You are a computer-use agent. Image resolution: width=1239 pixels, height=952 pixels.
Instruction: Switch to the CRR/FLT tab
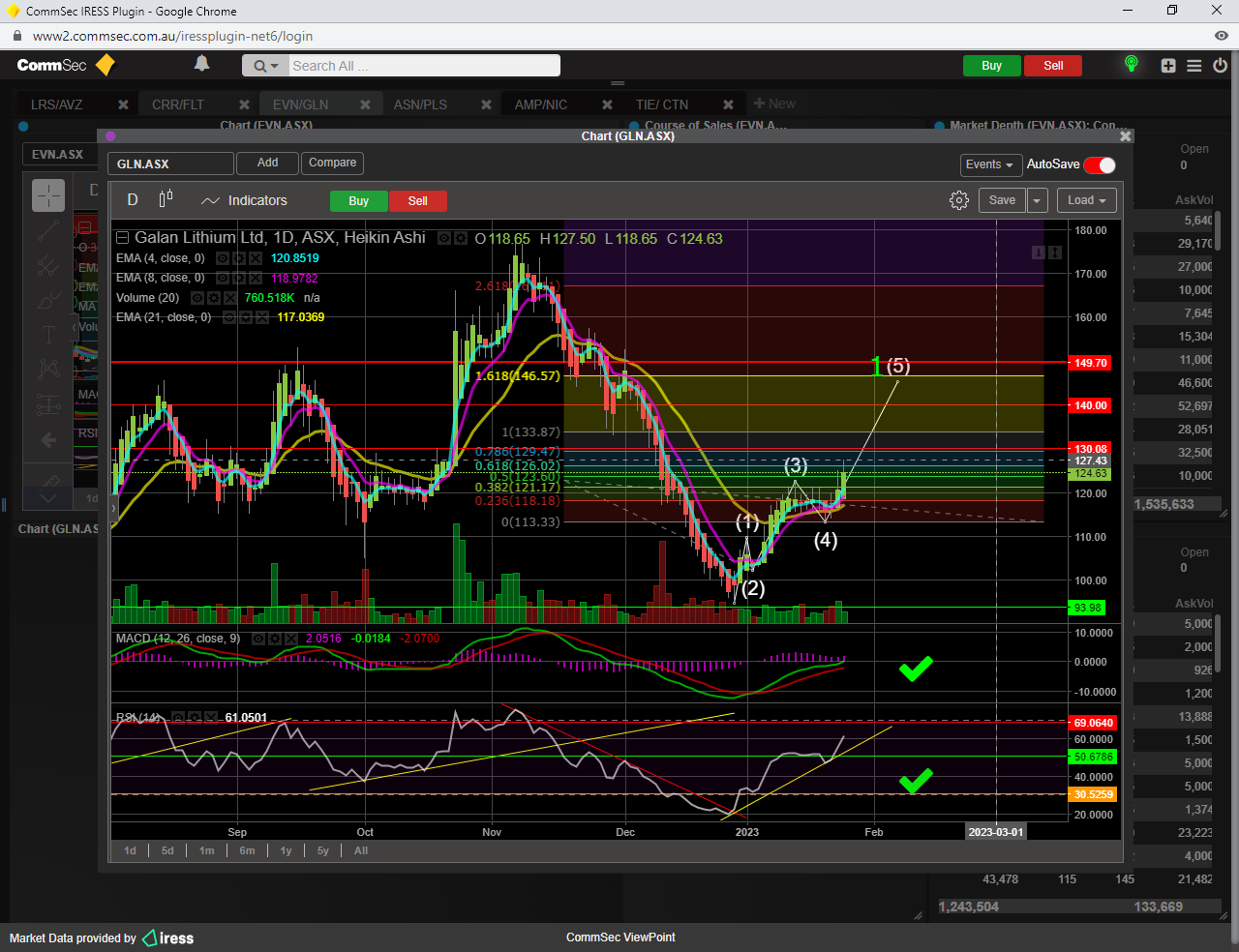point(178,104)
